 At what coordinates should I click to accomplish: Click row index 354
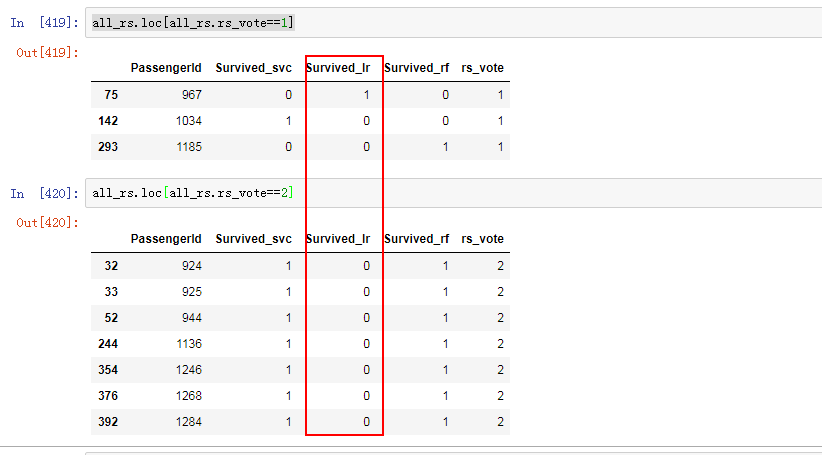(x=108, y=370)
